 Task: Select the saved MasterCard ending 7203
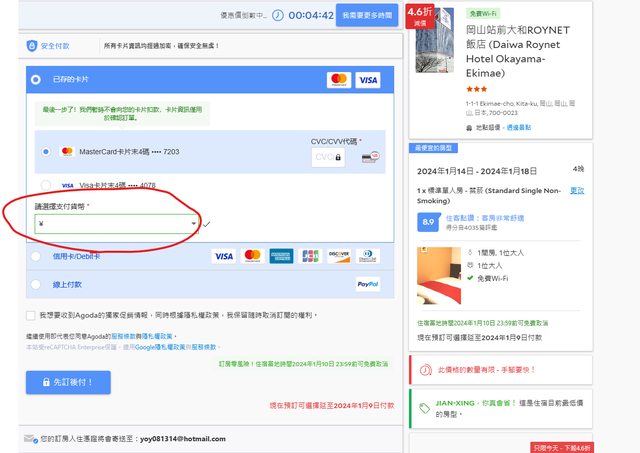point(46,152)
